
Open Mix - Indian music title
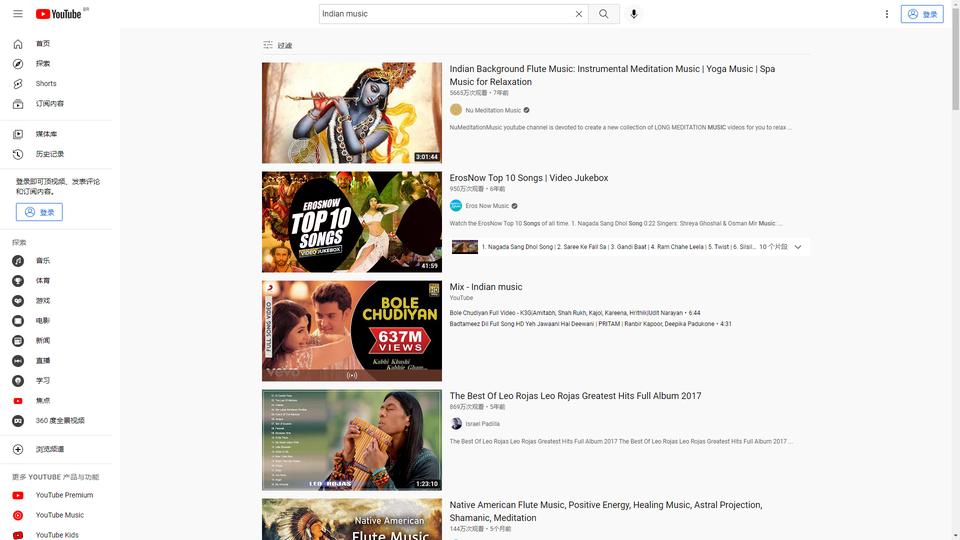486,287
